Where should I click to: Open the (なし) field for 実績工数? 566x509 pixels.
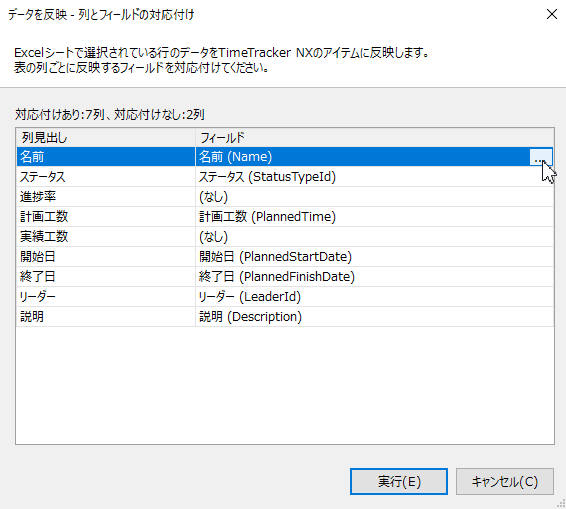374,237
